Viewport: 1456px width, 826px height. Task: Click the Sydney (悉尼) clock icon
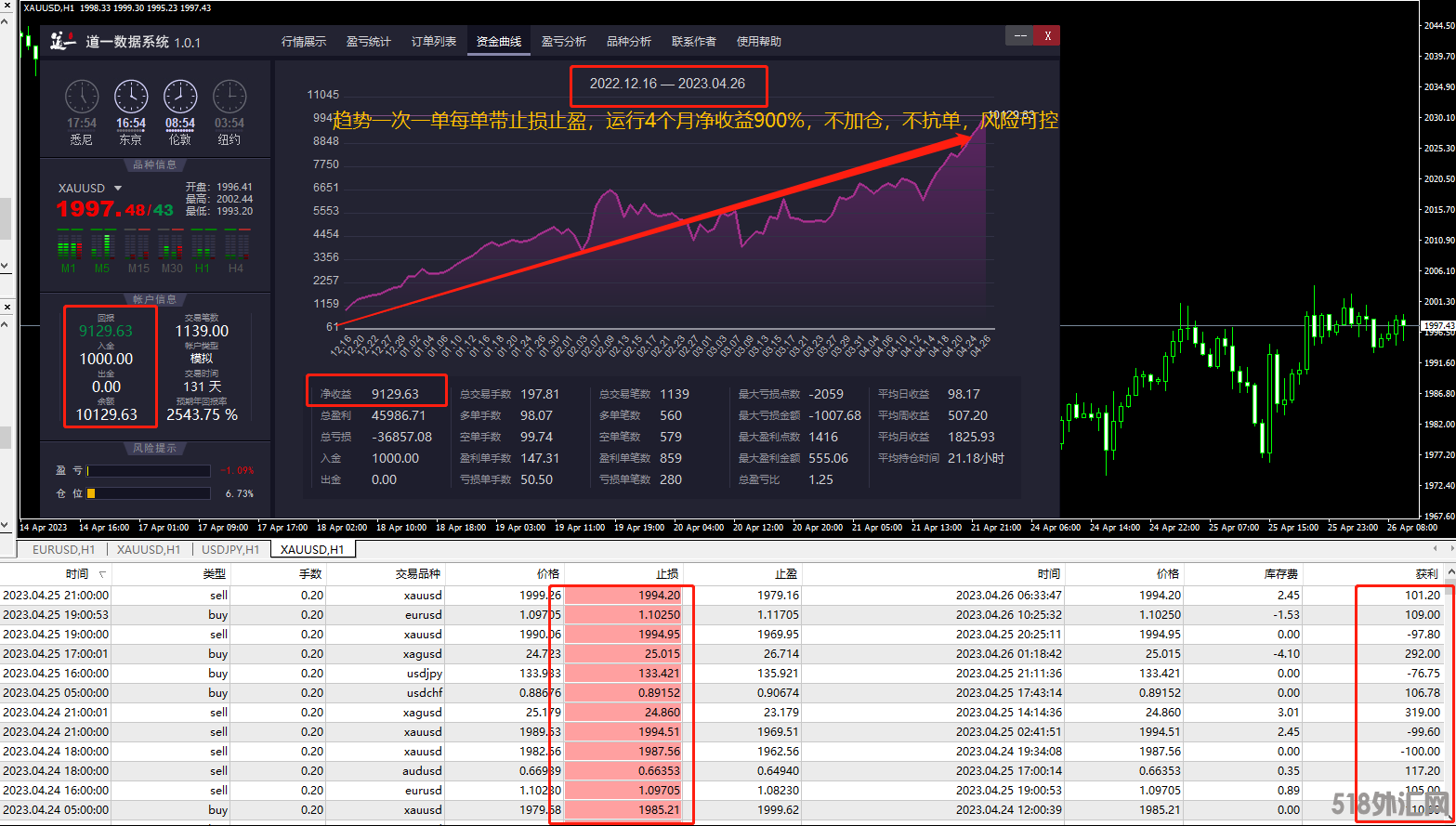point(82,98)
